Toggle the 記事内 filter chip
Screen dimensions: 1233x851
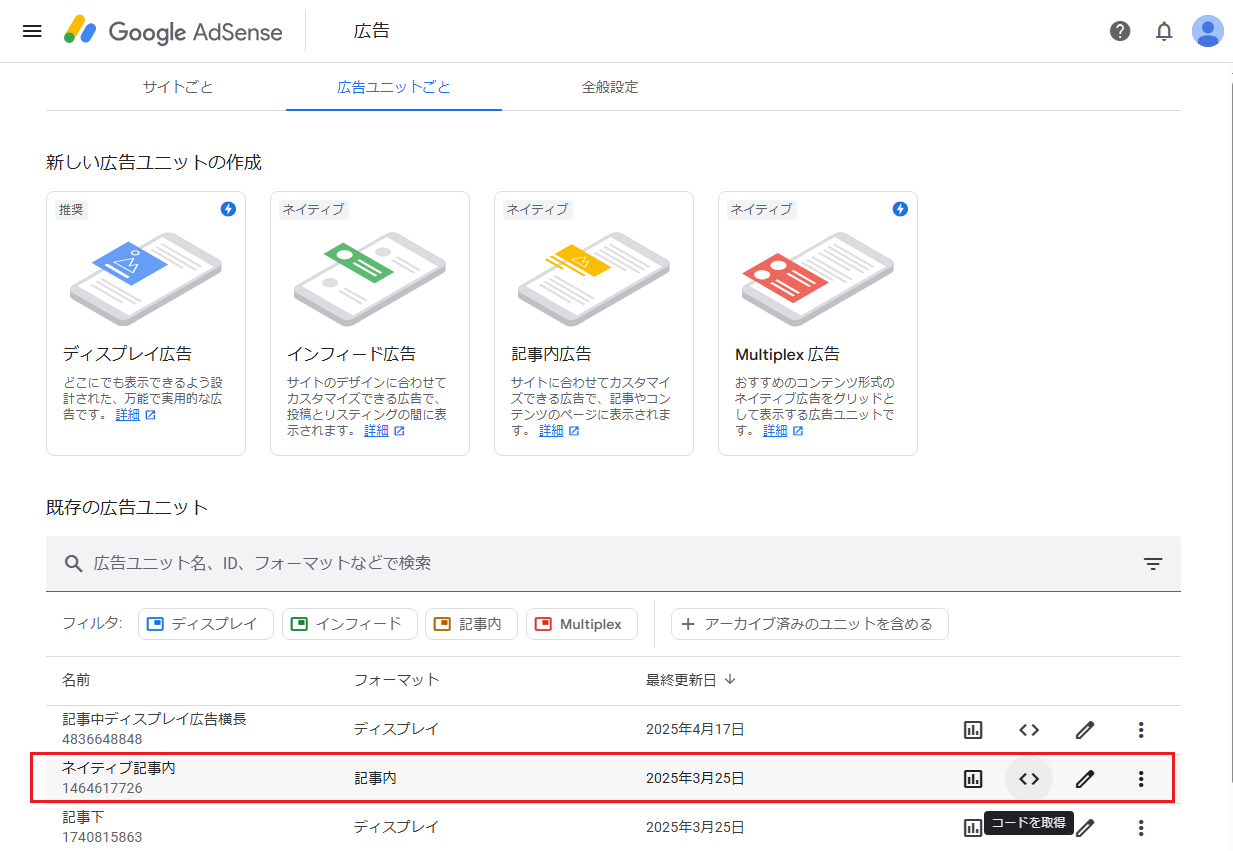[471, 624]
